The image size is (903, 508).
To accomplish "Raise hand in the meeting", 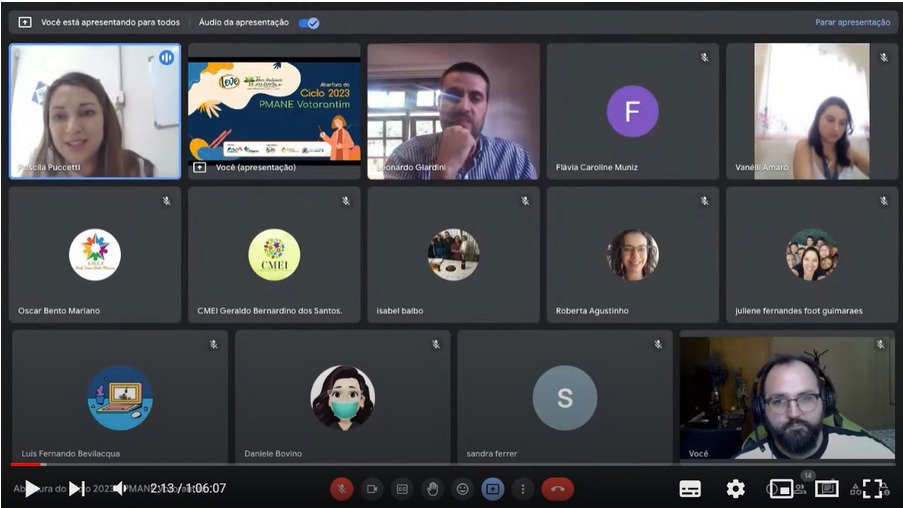I will click(x=432, y=489).
